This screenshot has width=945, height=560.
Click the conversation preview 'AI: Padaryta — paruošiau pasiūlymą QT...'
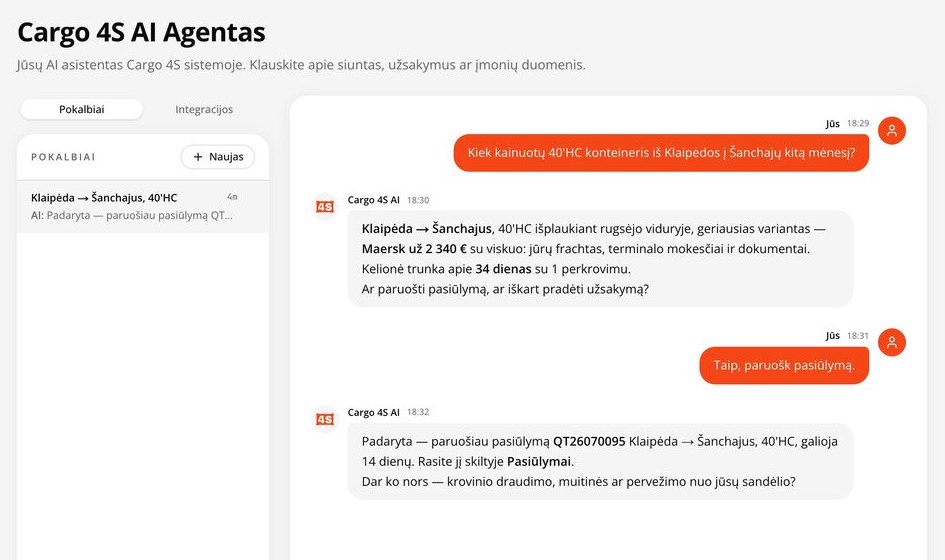131,215
